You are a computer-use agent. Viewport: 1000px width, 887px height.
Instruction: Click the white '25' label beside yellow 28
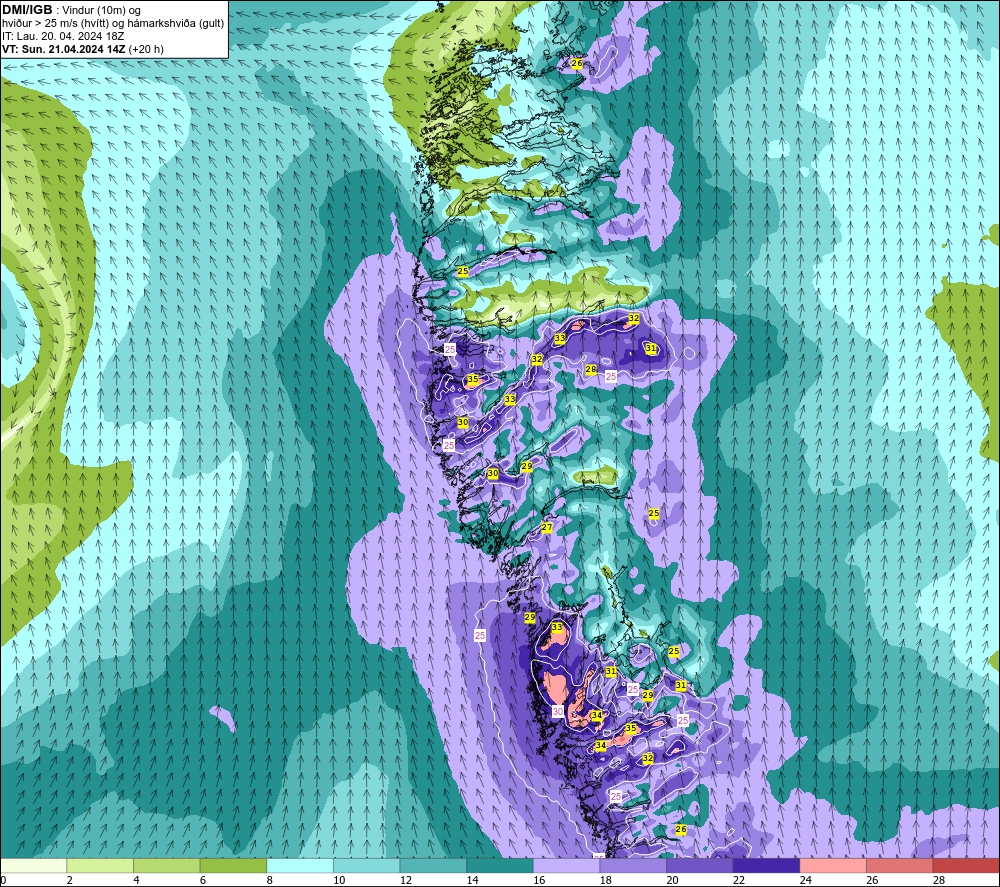click(x=611, y=377)
